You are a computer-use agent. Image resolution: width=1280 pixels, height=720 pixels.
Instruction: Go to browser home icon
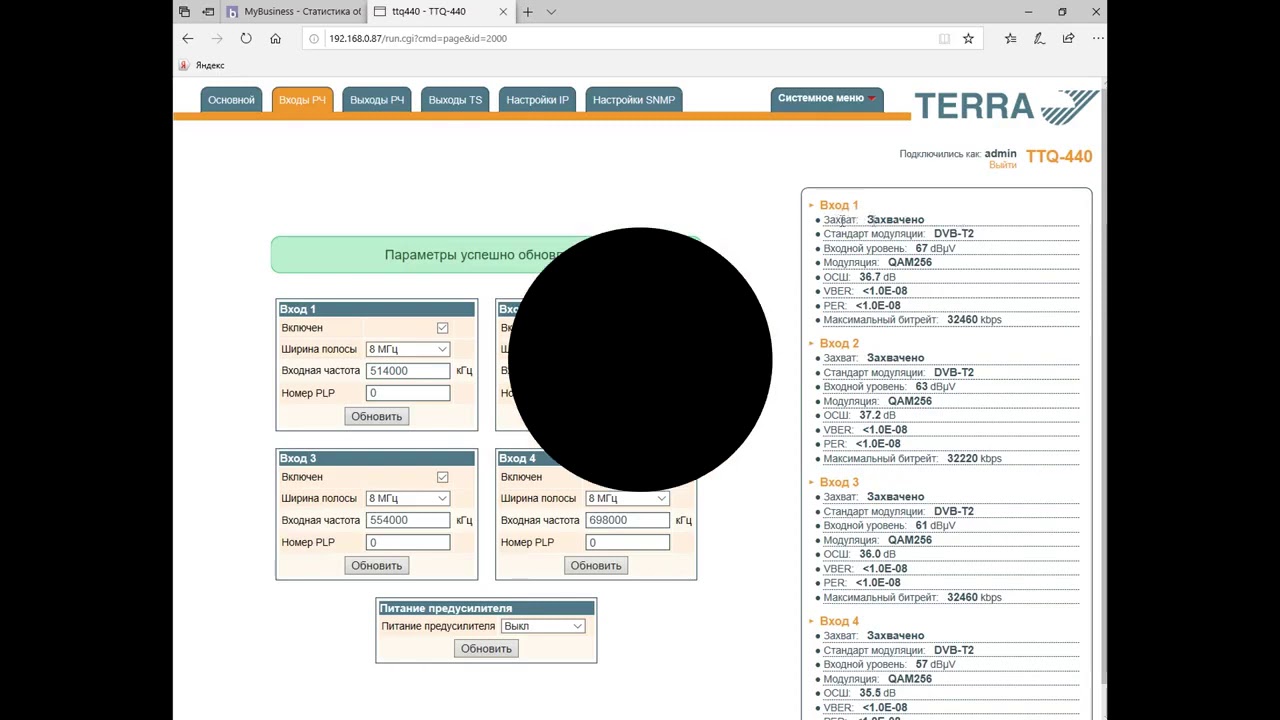click(x=275, y=38)
